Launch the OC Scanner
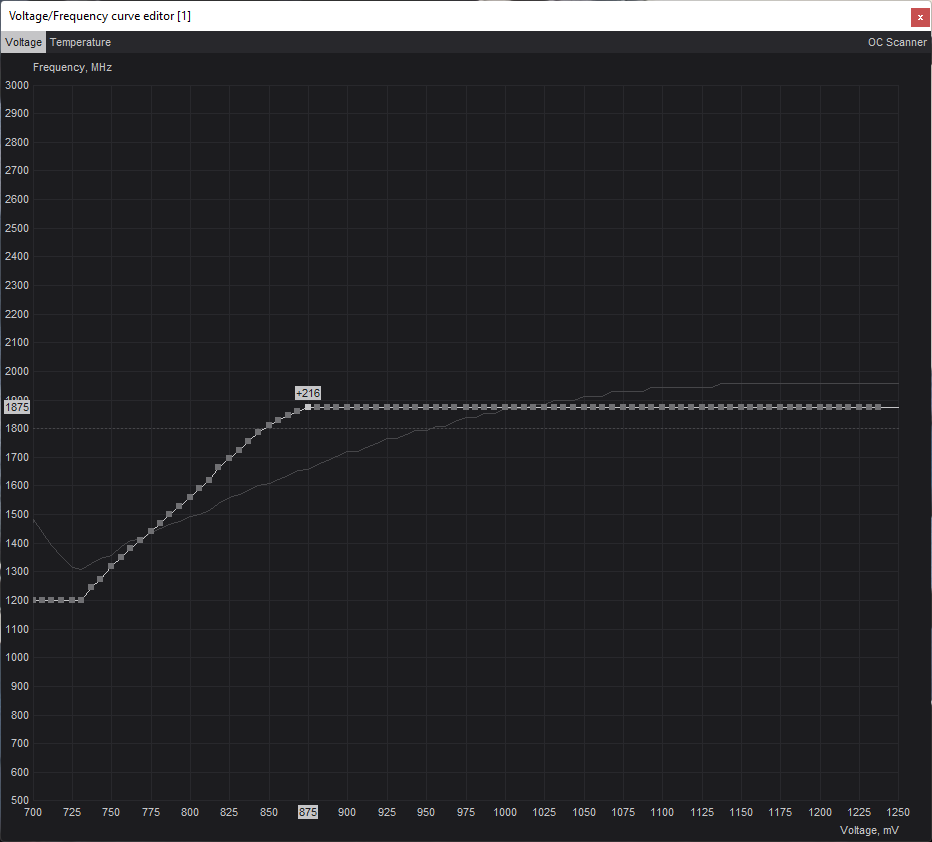 pyautogui.click(x=897, y=43)
